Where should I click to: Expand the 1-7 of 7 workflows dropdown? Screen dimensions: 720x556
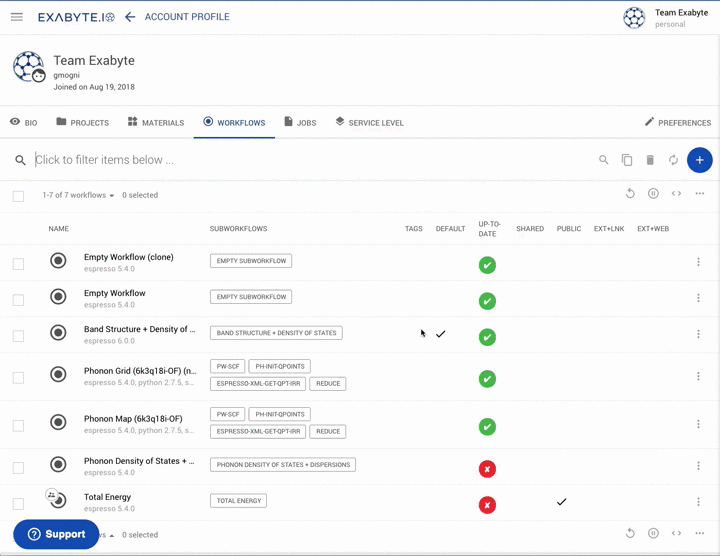[x=78, y=196]
